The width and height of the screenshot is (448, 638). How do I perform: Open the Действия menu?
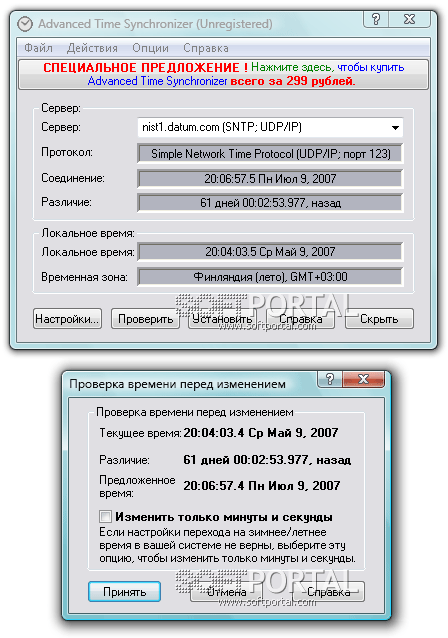click(92, 48)
